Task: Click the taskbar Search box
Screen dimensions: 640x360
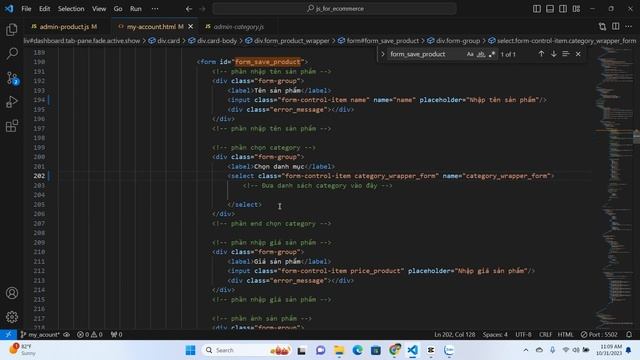Action: point(246,350)
